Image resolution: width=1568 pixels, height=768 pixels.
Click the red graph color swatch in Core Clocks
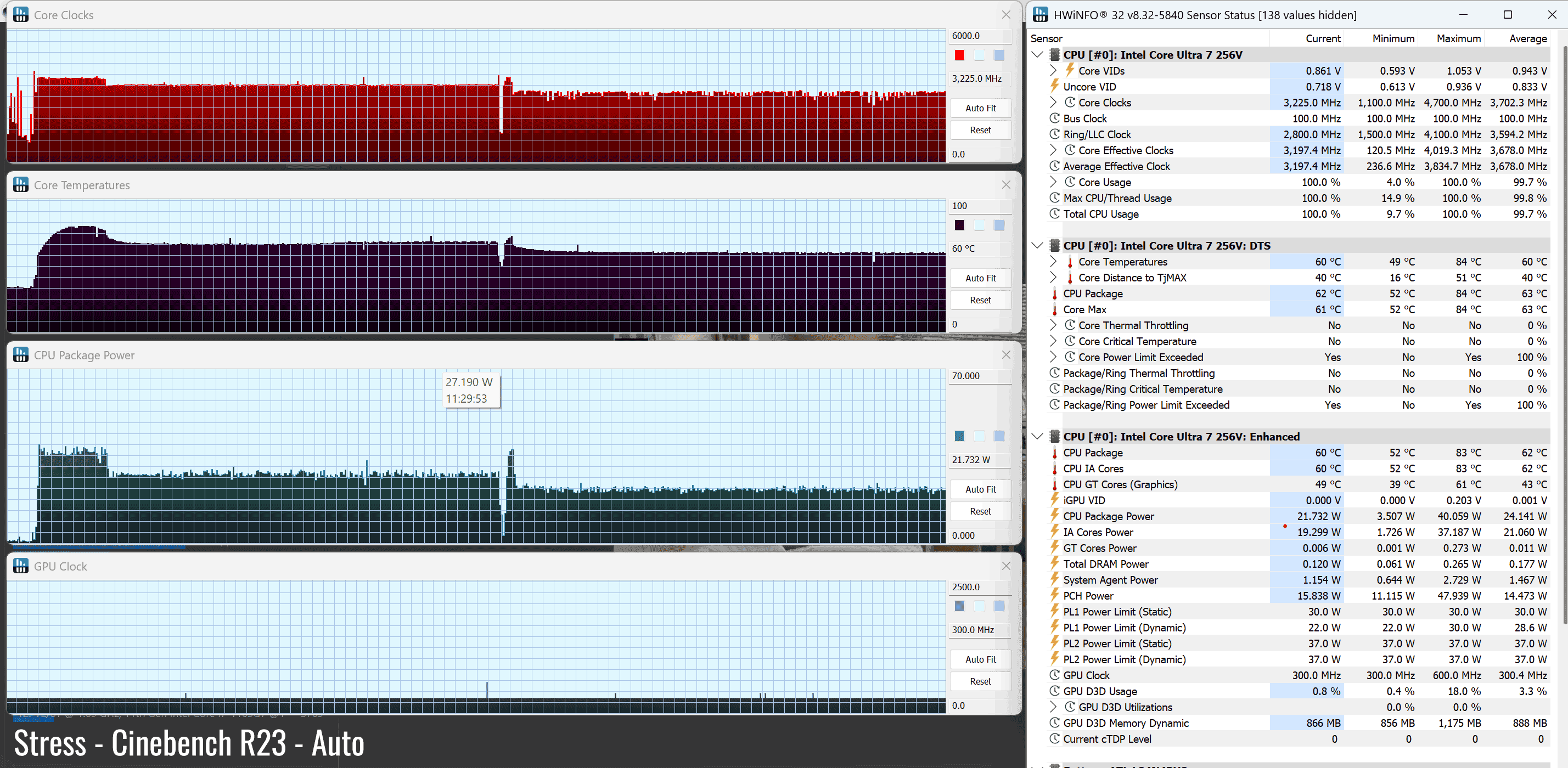click(959, 55)
